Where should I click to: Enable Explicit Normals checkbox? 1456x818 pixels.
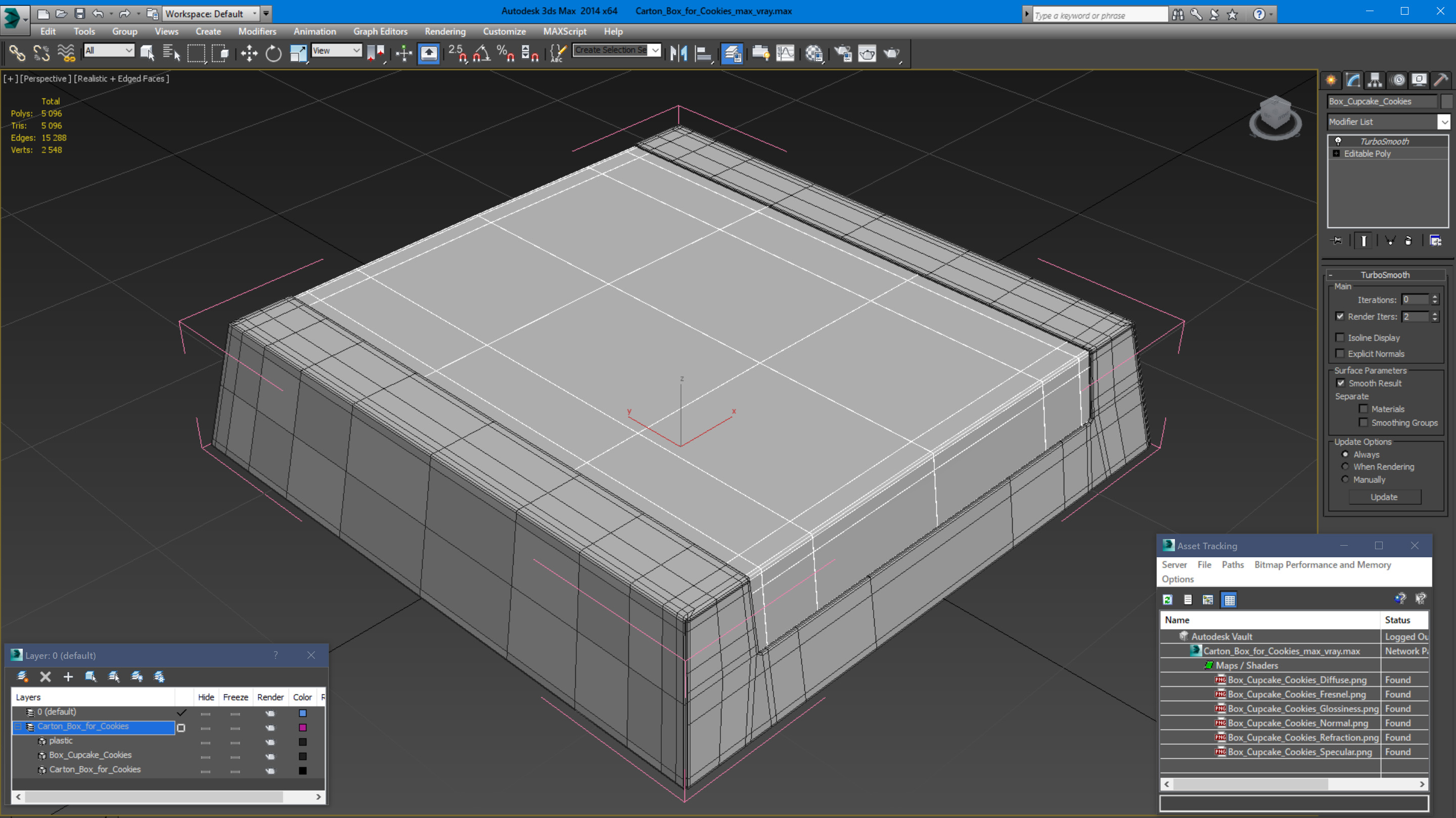click(1340, 353)
